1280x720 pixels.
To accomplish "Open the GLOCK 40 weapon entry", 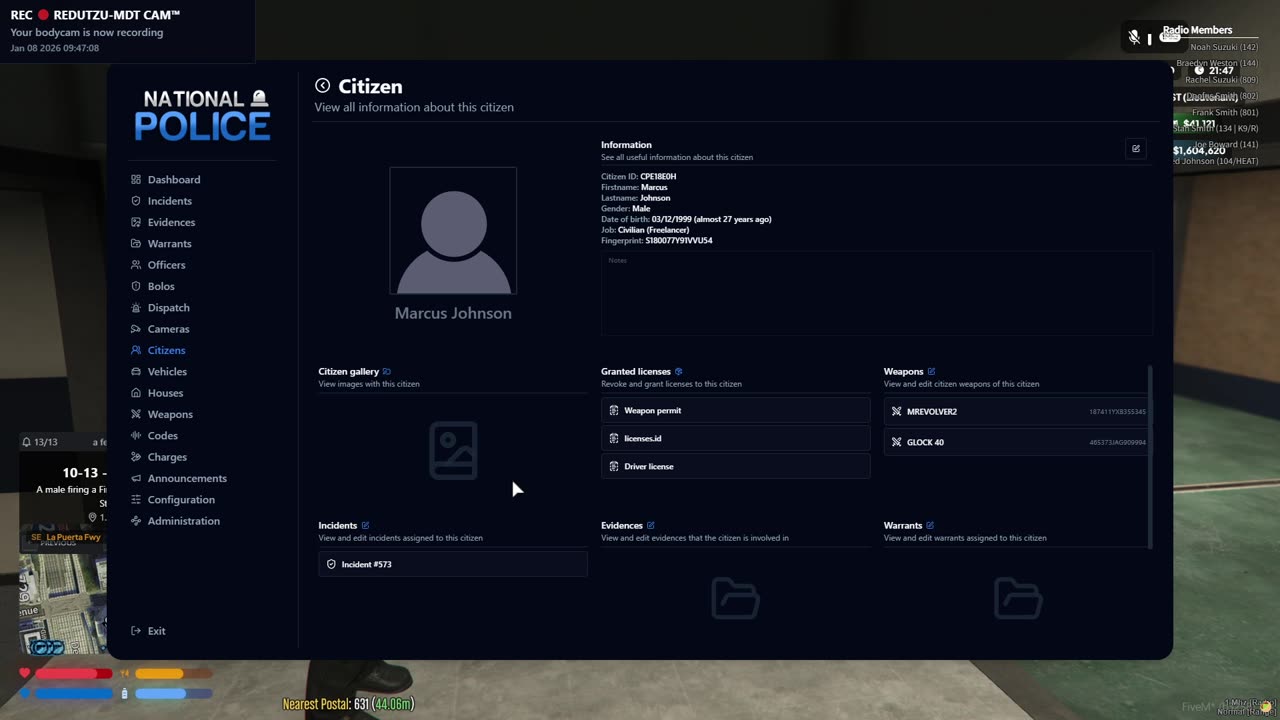I will pos(1018,442).
